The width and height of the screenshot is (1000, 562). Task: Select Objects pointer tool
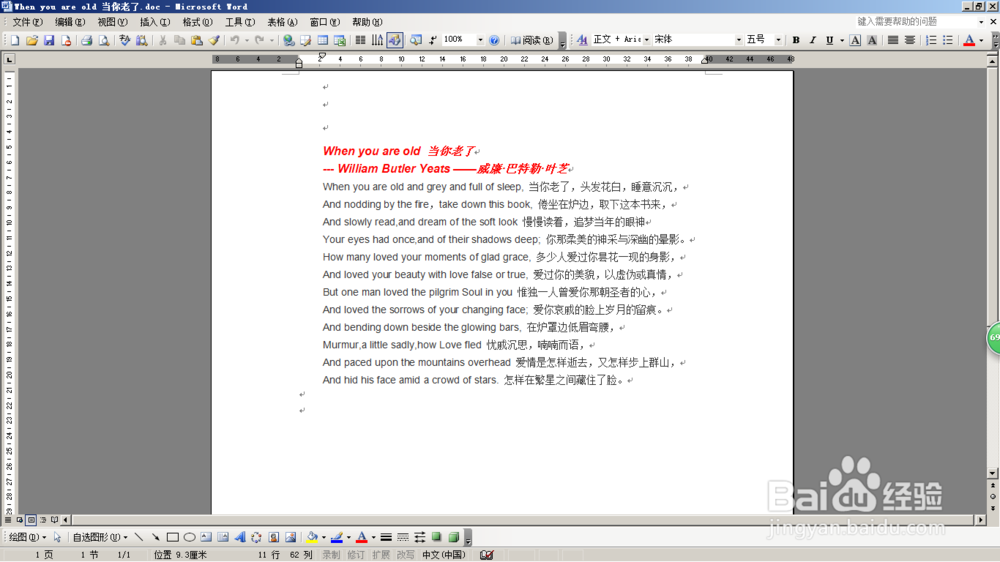[x=57, y=537]
